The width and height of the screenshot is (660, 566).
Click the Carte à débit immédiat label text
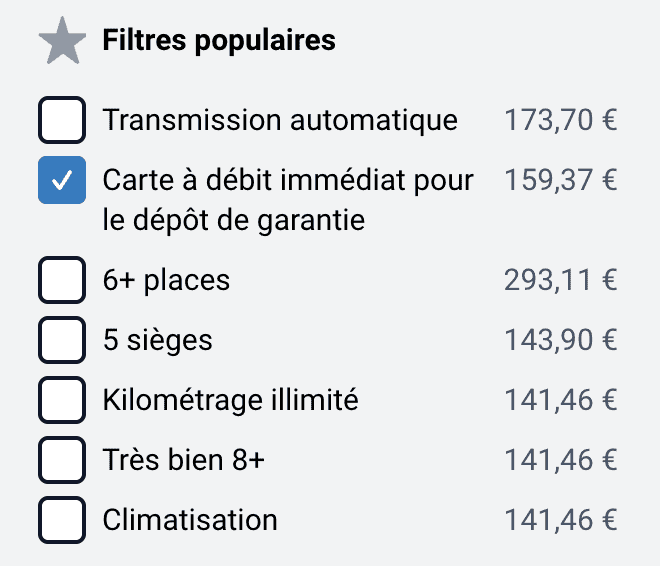(288, 199)
